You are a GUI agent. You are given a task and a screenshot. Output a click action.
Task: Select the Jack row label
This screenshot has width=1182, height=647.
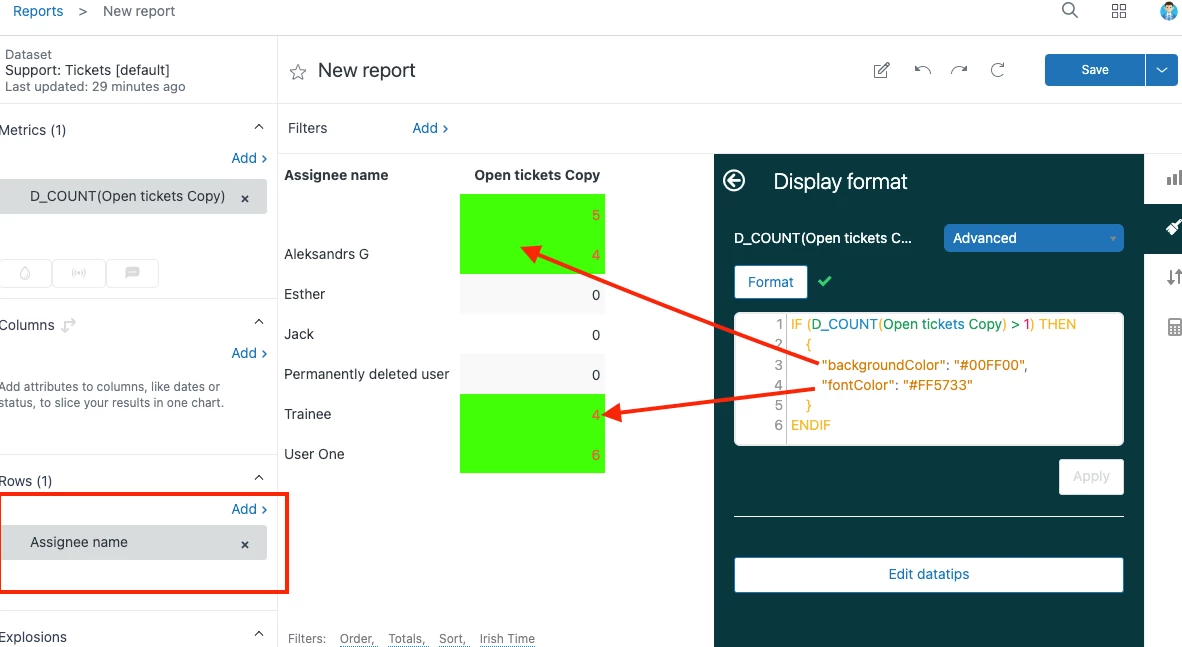coord(299,334)
